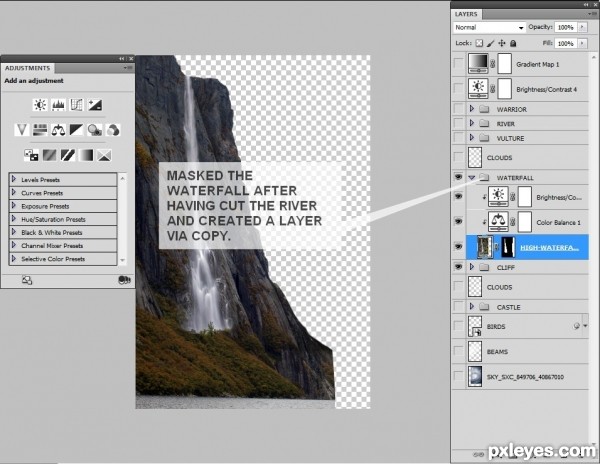This screenshot has width=600, height=464.
Task: Expand Levels Presets list
Action: pyautogui.click(x=14, y=179)
